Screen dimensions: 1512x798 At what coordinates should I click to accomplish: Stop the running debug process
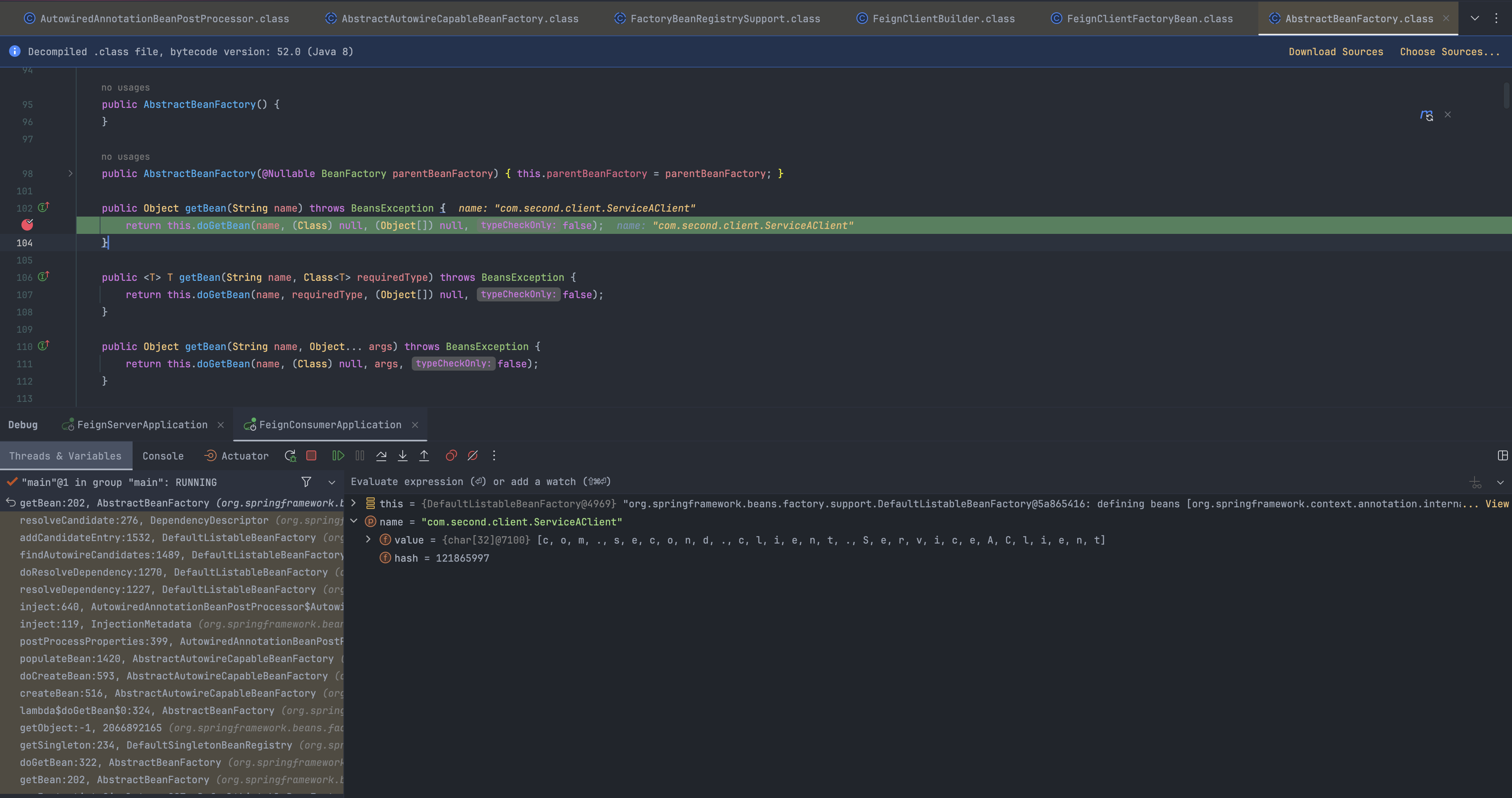tap(312, 456)
